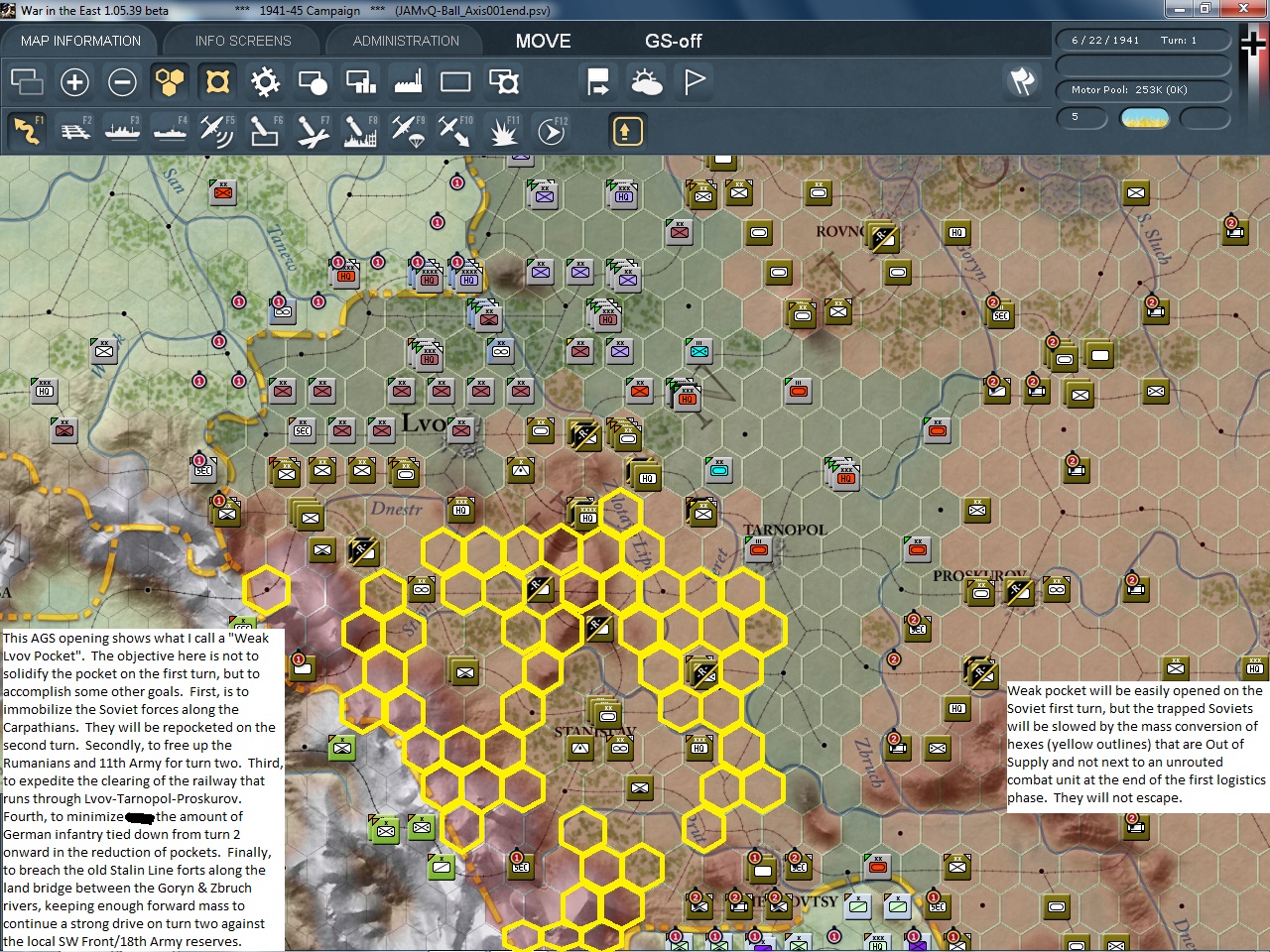Open the ADMINISTRATION tab

point(406,41)
